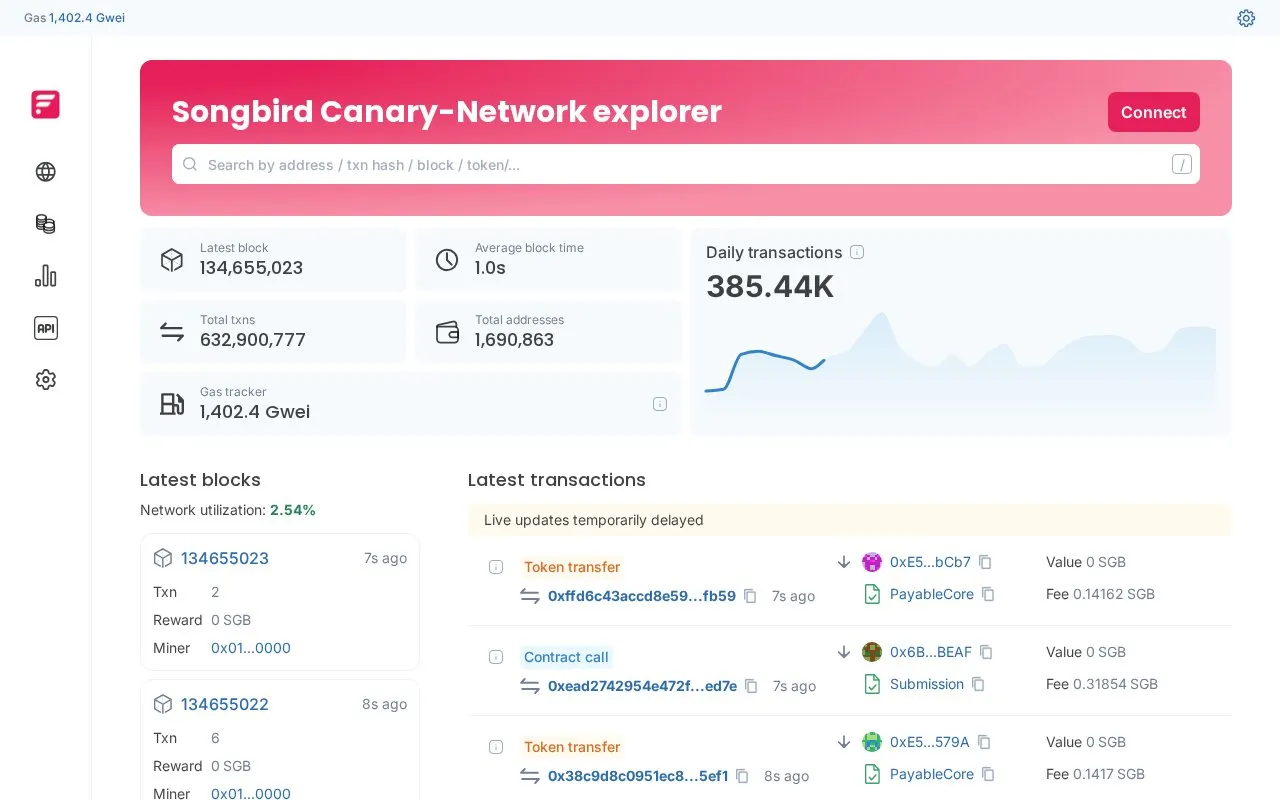The image size is (1280, 800).
Task: Click the Average block time card
Action: pyautogui.click(x=548, y=260)
